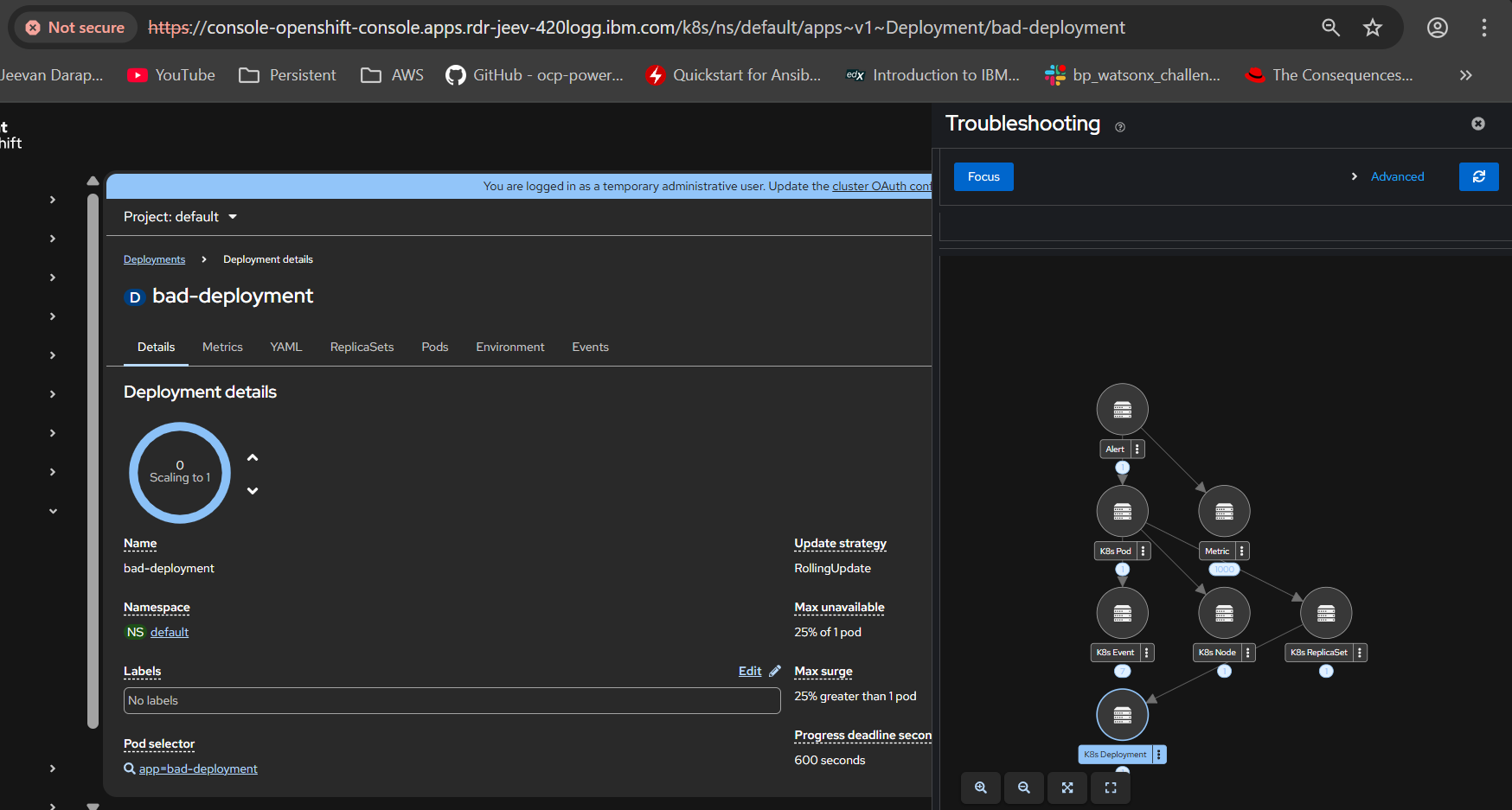Click the topology zoom in button

pos(981,788)
